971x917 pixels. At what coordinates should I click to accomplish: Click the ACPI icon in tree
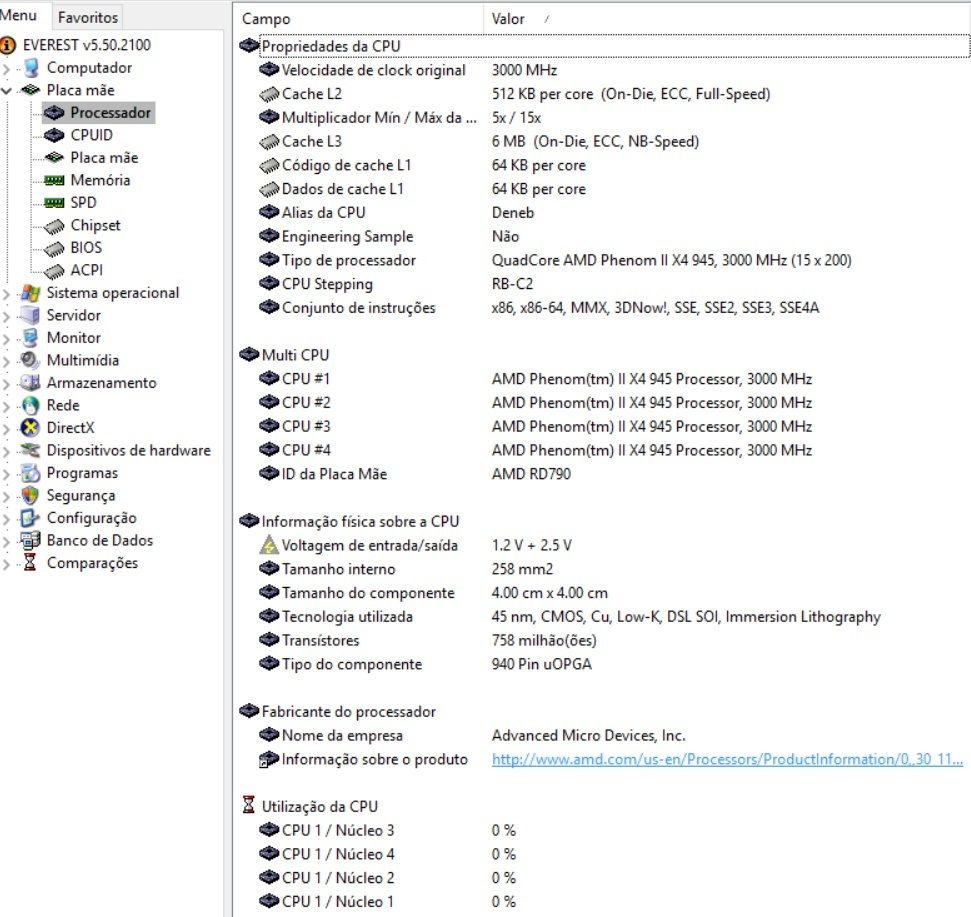pyautogui.click(x=54, y=271)
